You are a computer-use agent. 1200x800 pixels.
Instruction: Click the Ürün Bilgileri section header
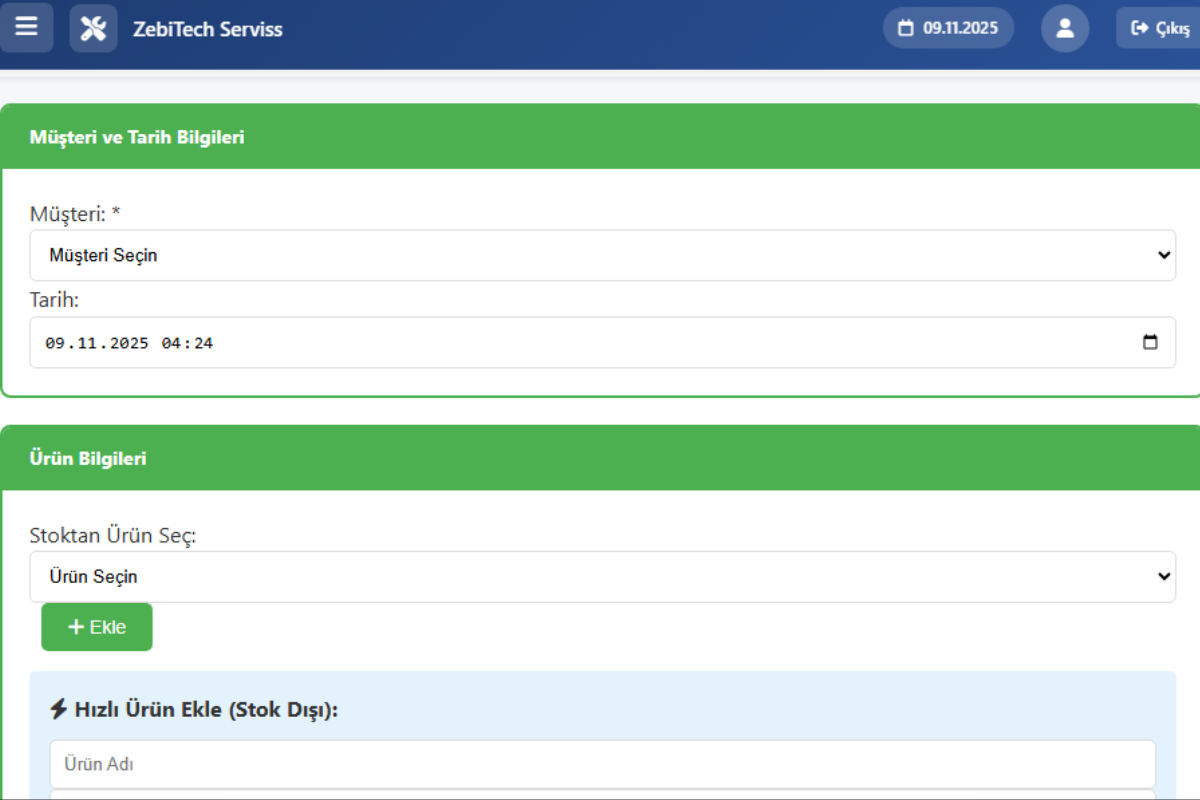(x=88, y=458)
